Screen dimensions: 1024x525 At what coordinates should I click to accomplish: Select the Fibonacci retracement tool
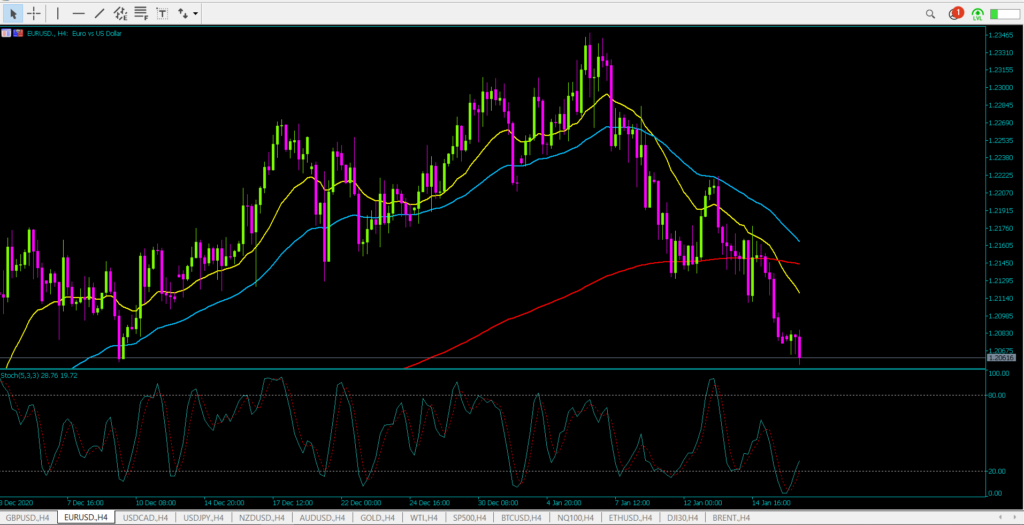[x=141, y=13]
